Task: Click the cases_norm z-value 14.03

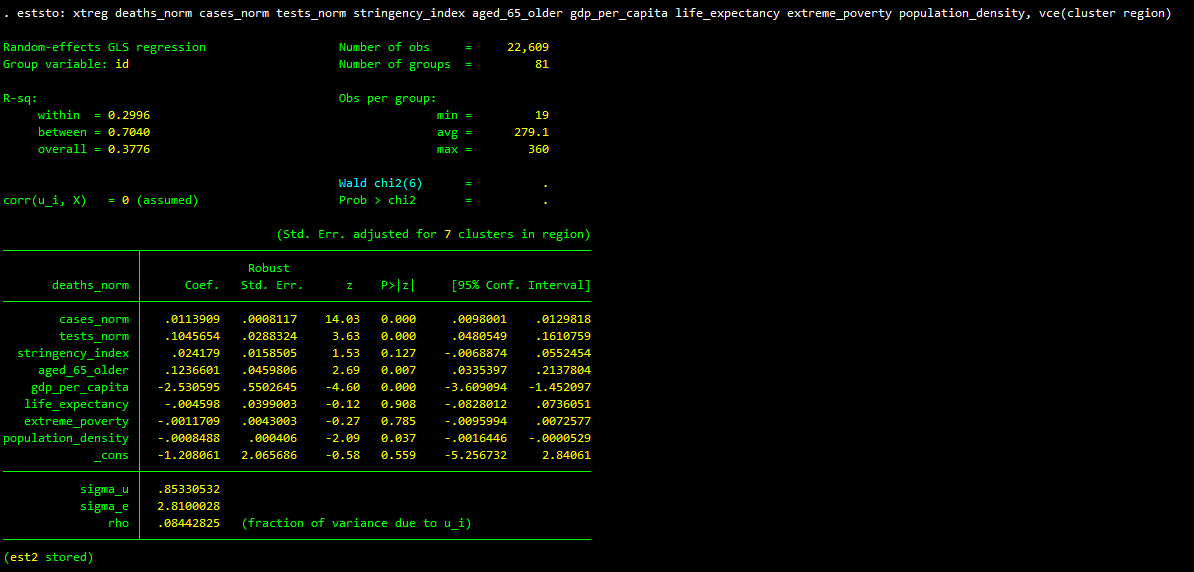Action: point(343,319)
